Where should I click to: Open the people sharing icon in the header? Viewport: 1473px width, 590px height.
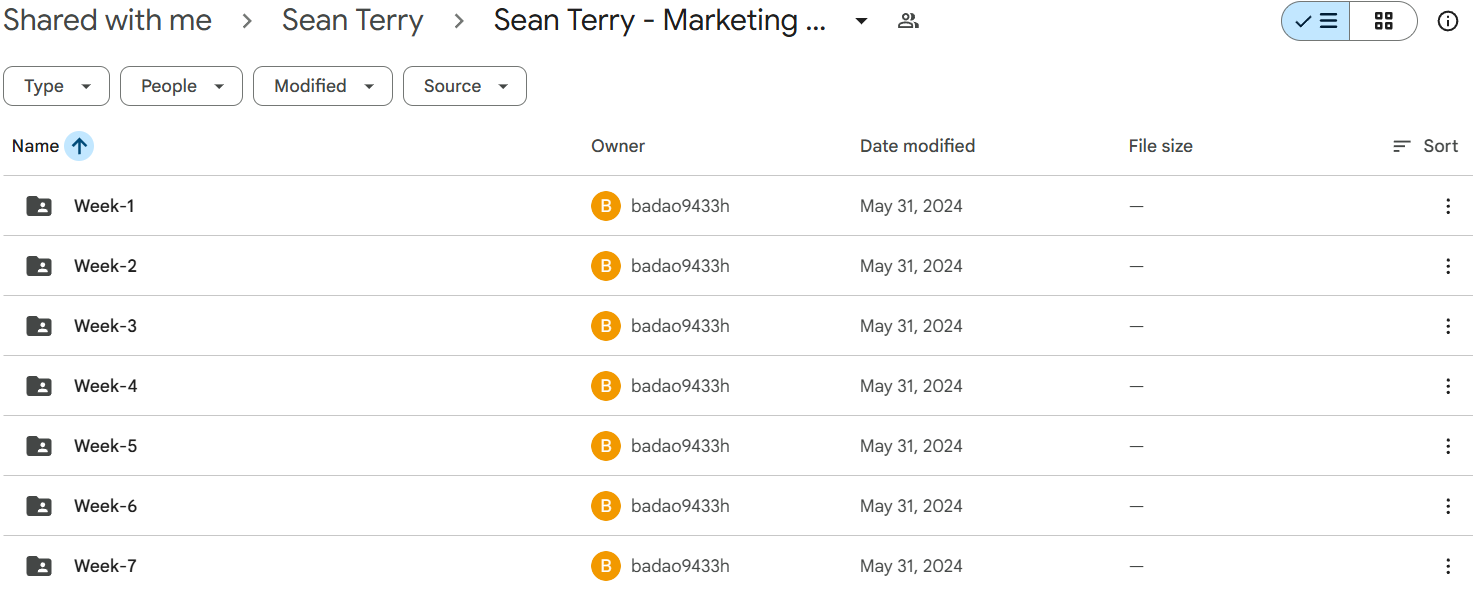pos(908,20)
